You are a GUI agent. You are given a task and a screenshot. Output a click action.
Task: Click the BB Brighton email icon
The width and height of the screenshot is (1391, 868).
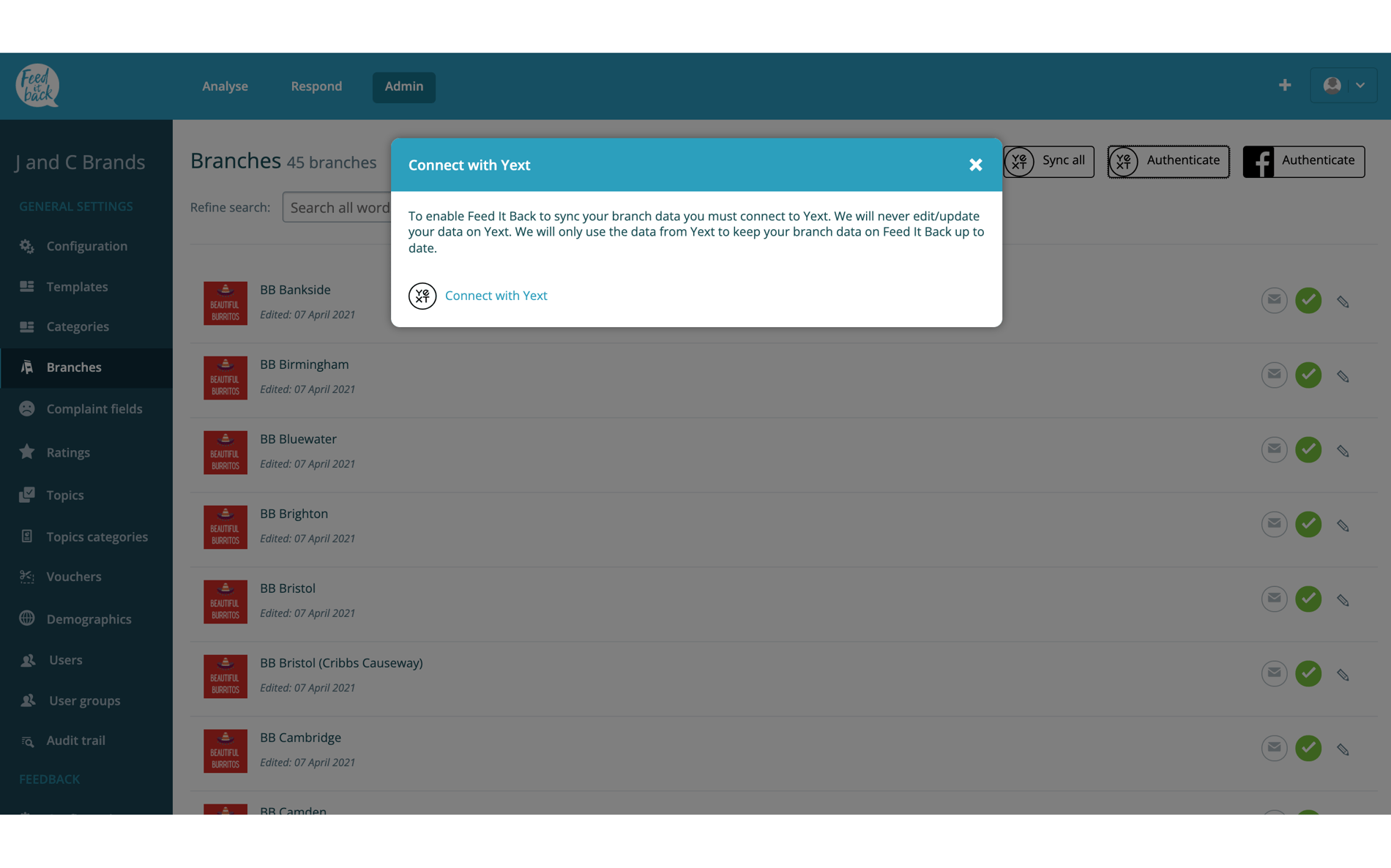[x=1274, y=524]
